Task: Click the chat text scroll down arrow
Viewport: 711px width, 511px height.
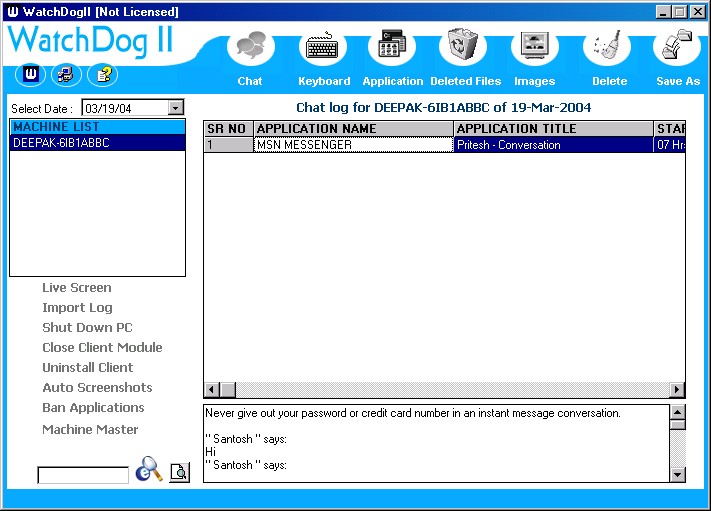Action: (x=677, y=474)
